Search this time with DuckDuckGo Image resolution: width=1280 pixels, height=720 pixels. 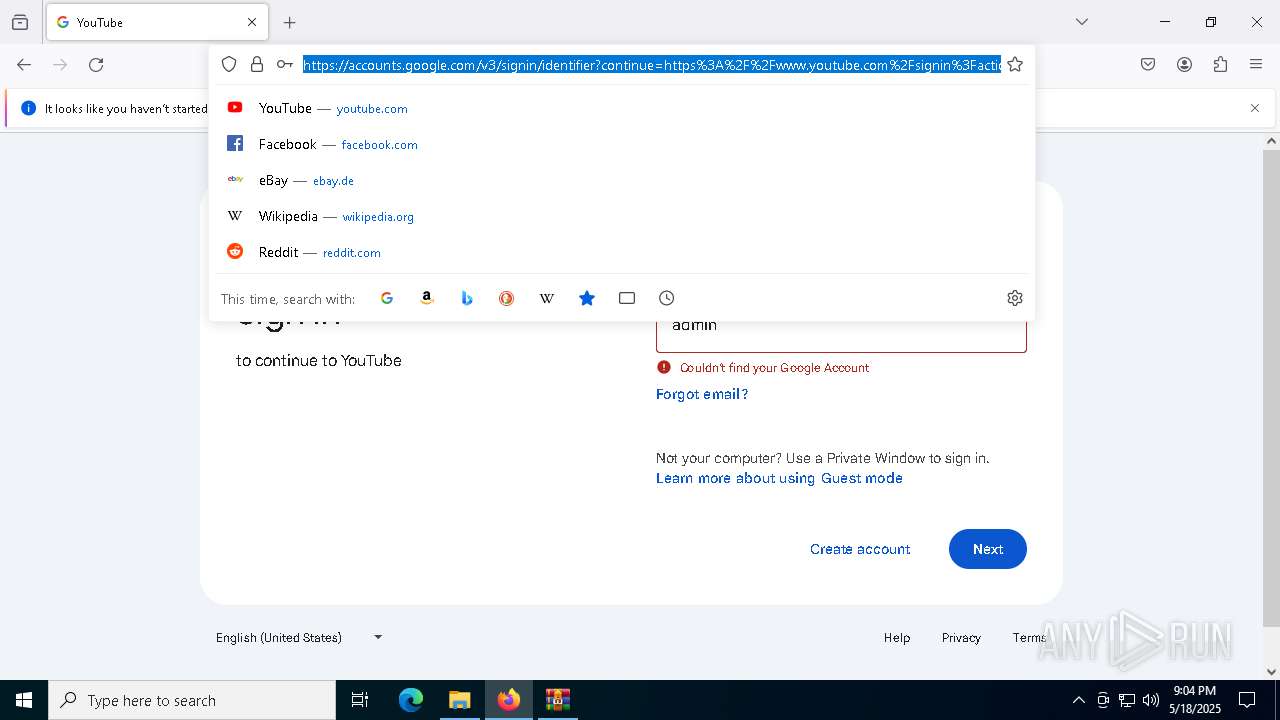pos(507,298)
